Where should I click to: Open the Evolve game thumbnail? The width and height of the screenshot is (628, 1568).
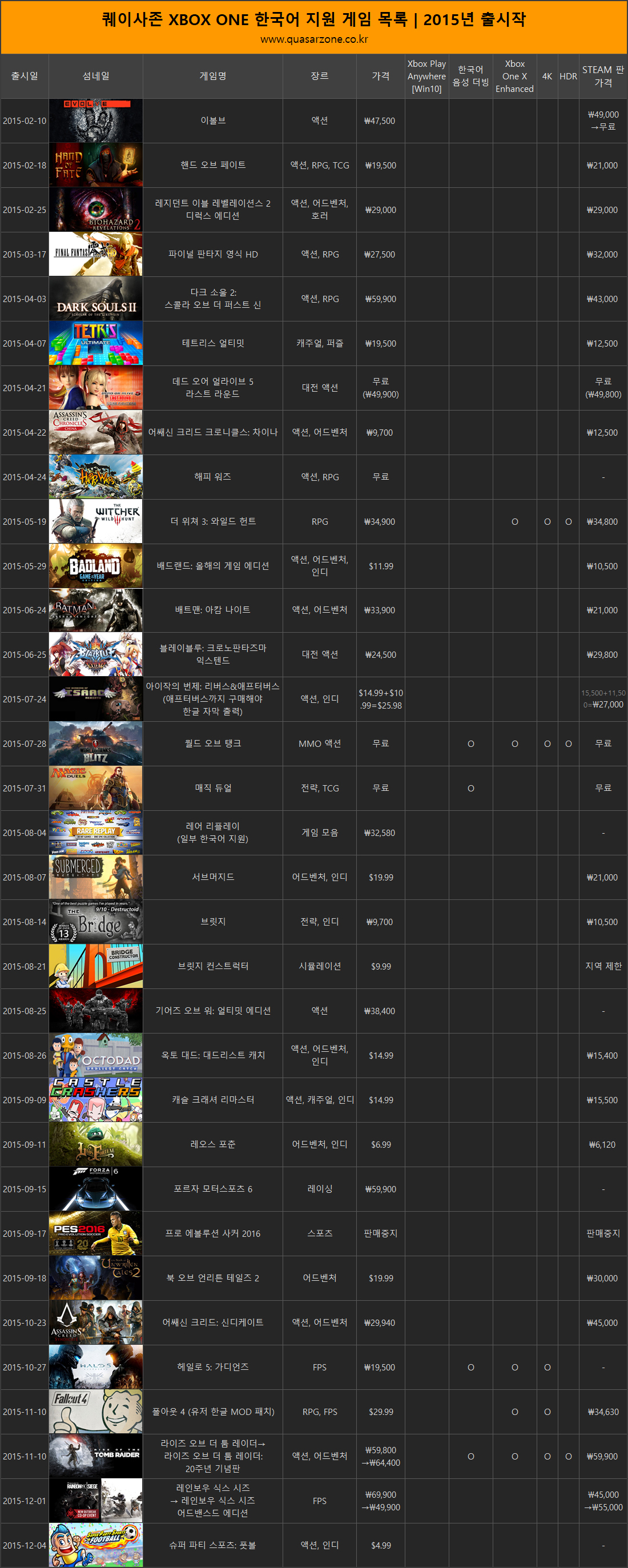96,120
